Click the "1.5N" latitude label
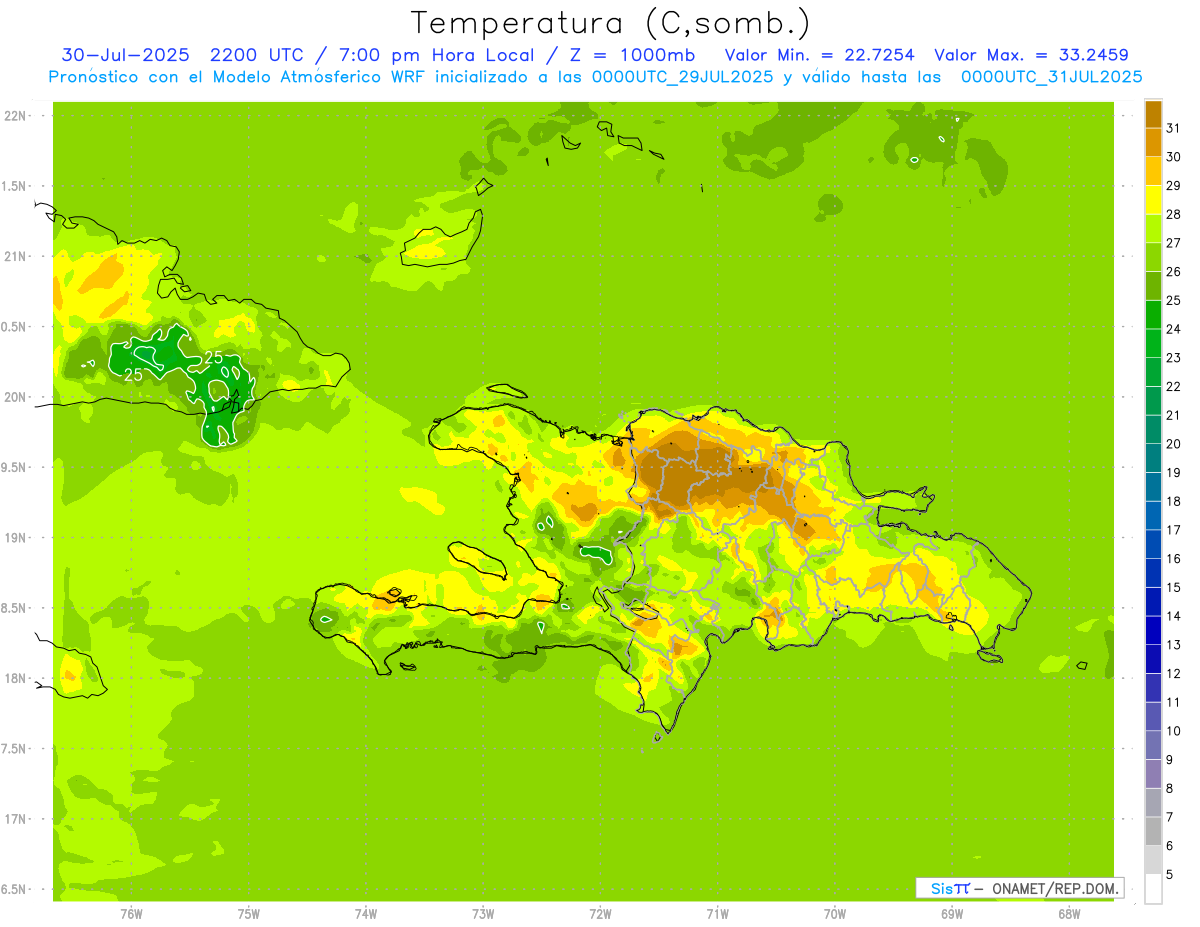 pyautogui.click(x=14, y=186)
